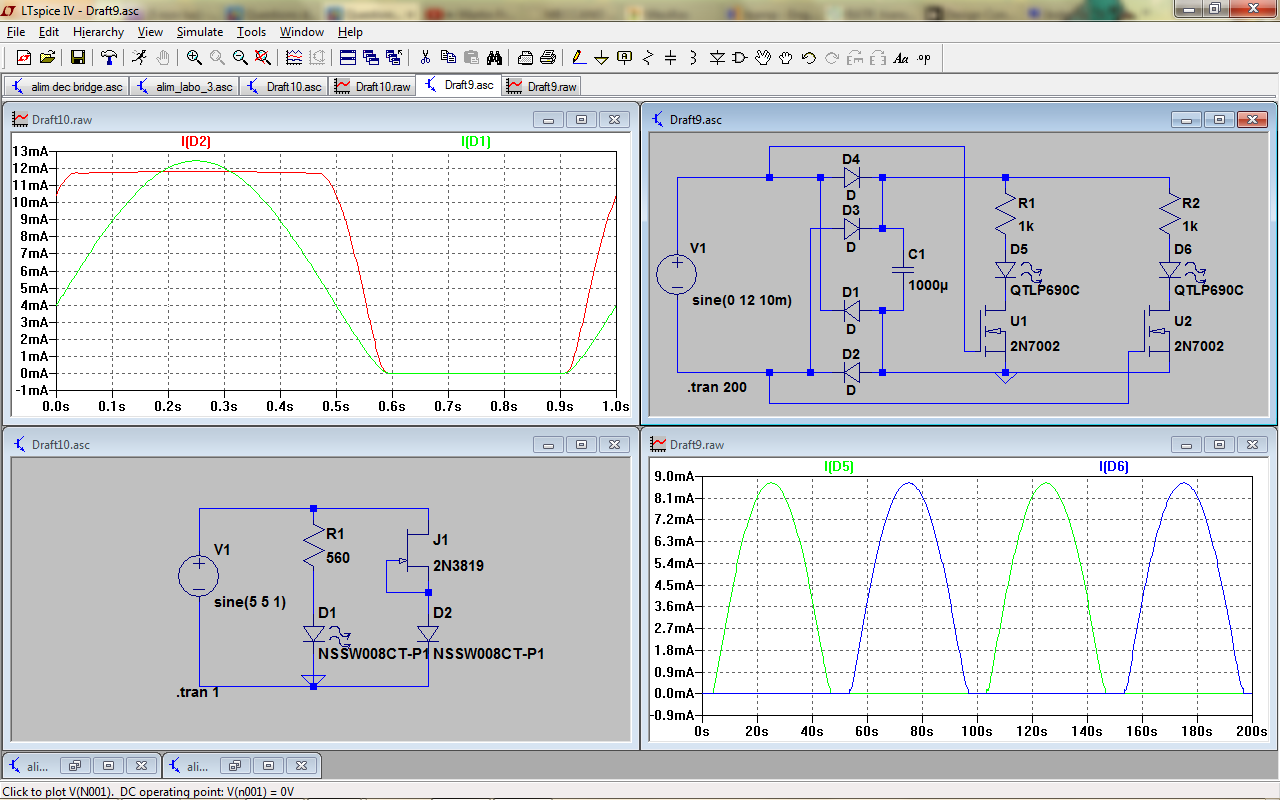Viewport: 1280px width, 800px height.
Task: Click the I[D6] trace label
Action: (1114, 466)
